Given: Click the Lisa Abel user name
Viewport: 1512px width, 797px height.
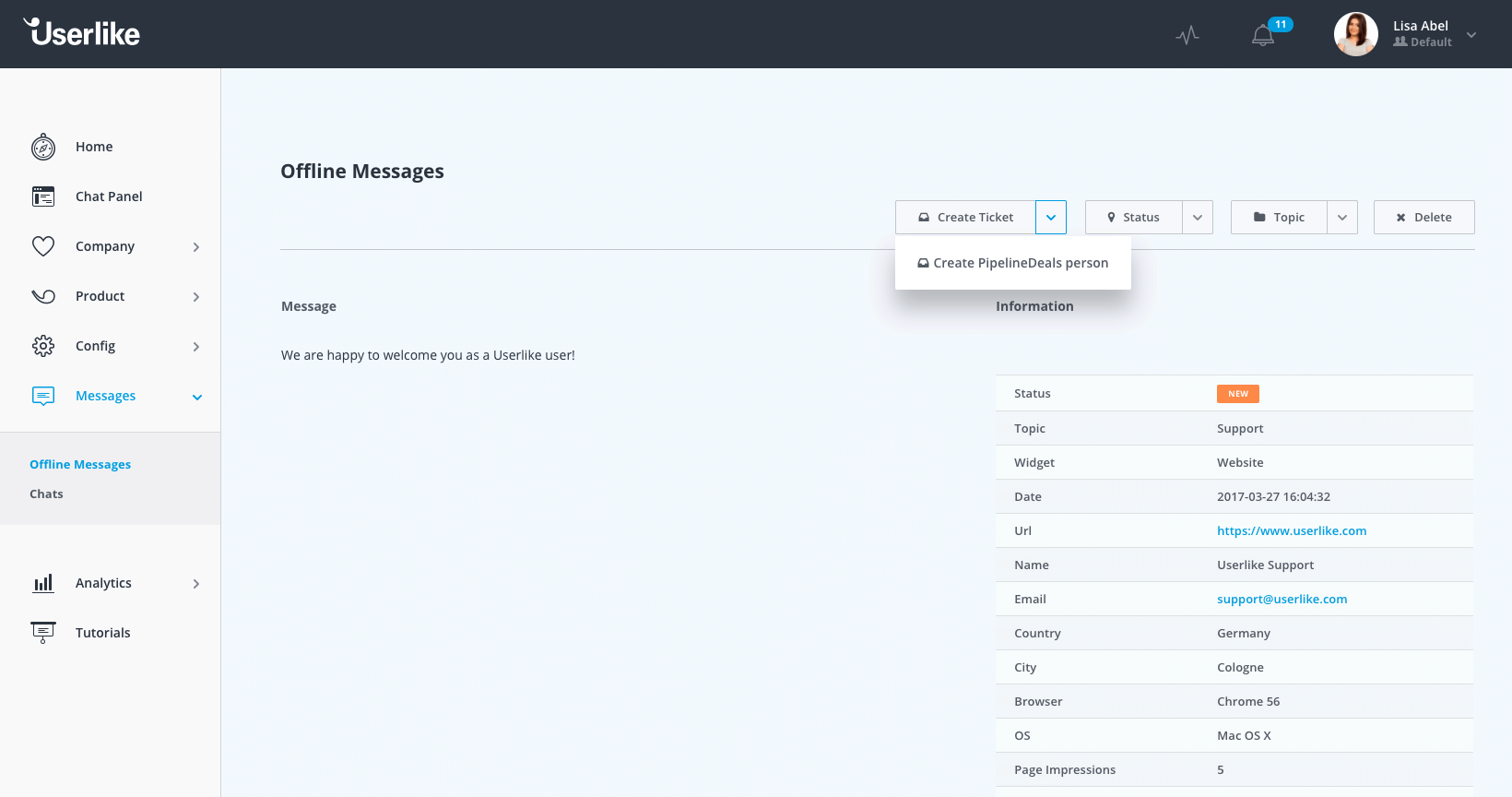Looking at the screenshot, I should tap(1420, 26).
